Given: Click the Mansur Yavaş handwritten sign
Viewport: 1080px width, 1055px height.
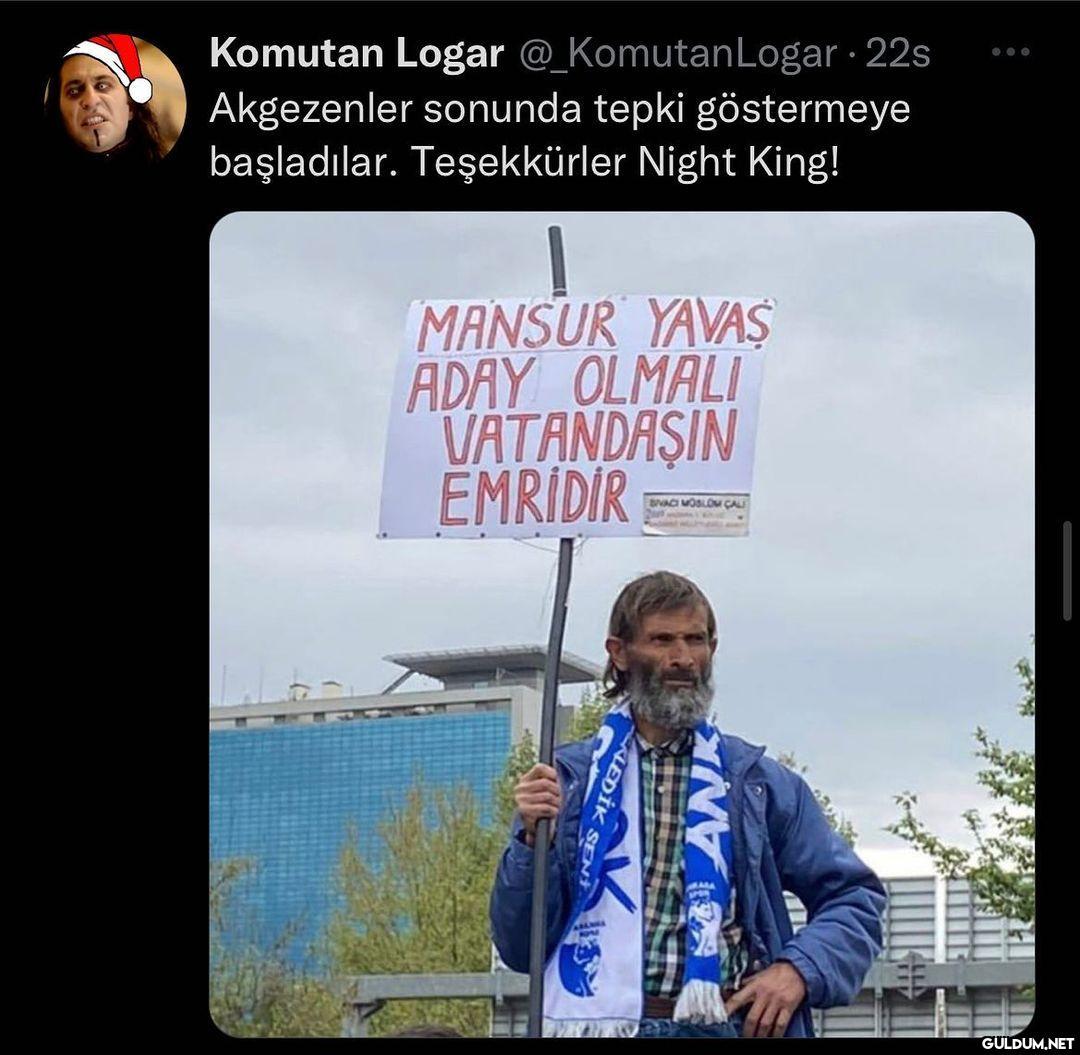Looking at the screenshot, I should (x=575, y=417).
